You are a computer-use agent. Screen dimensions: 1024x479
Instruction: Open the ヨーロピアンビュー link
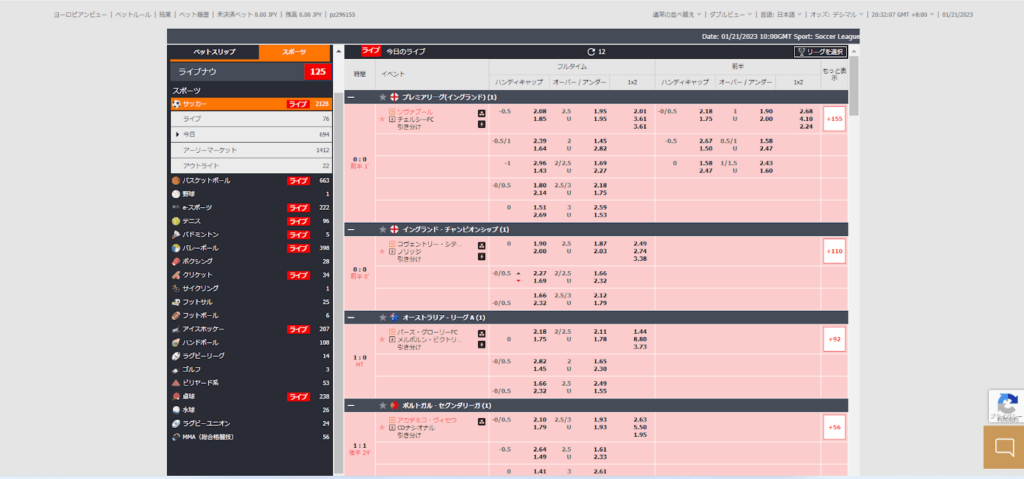pyautogui.click(x=80, y=14)
